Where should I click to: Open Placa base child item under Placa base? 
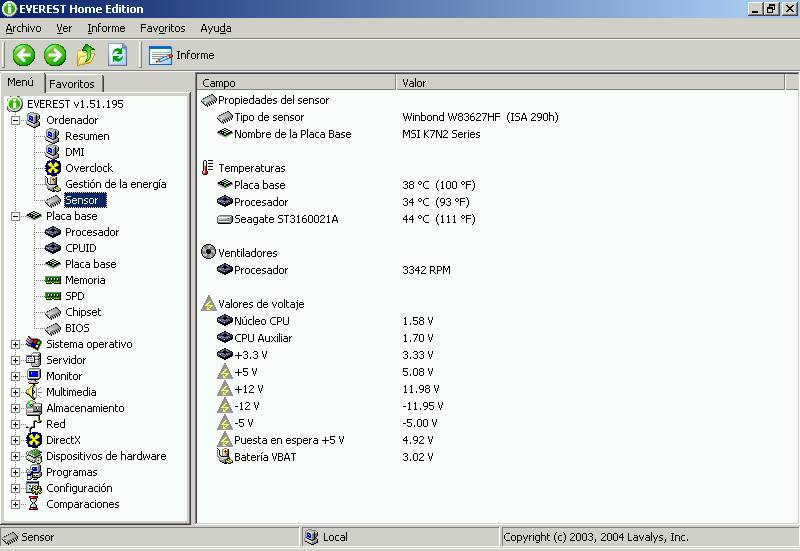[x=90, y=264]
